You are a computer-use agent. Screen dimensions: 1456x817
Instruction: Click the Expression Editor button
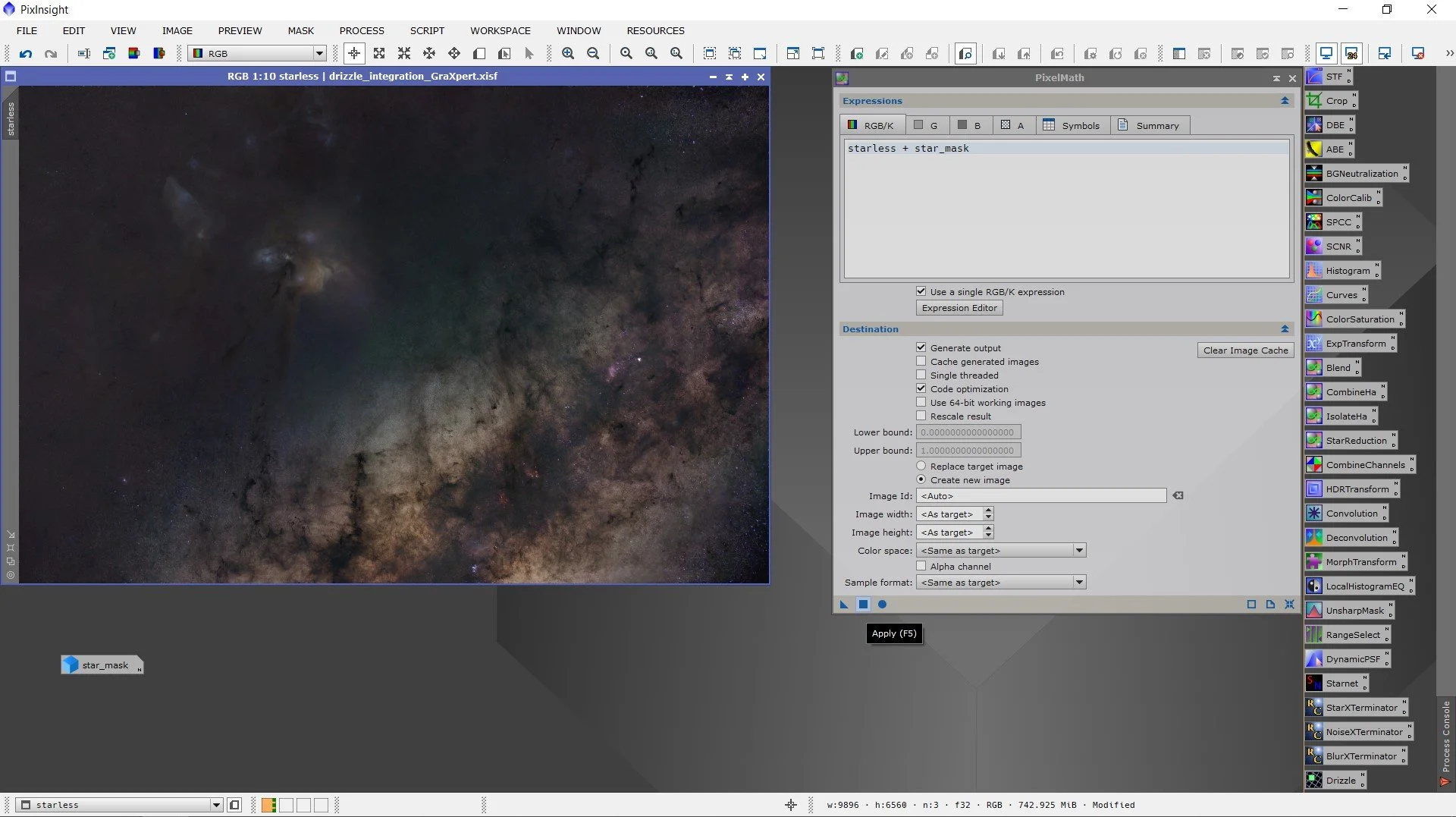[x=959, y=308]
